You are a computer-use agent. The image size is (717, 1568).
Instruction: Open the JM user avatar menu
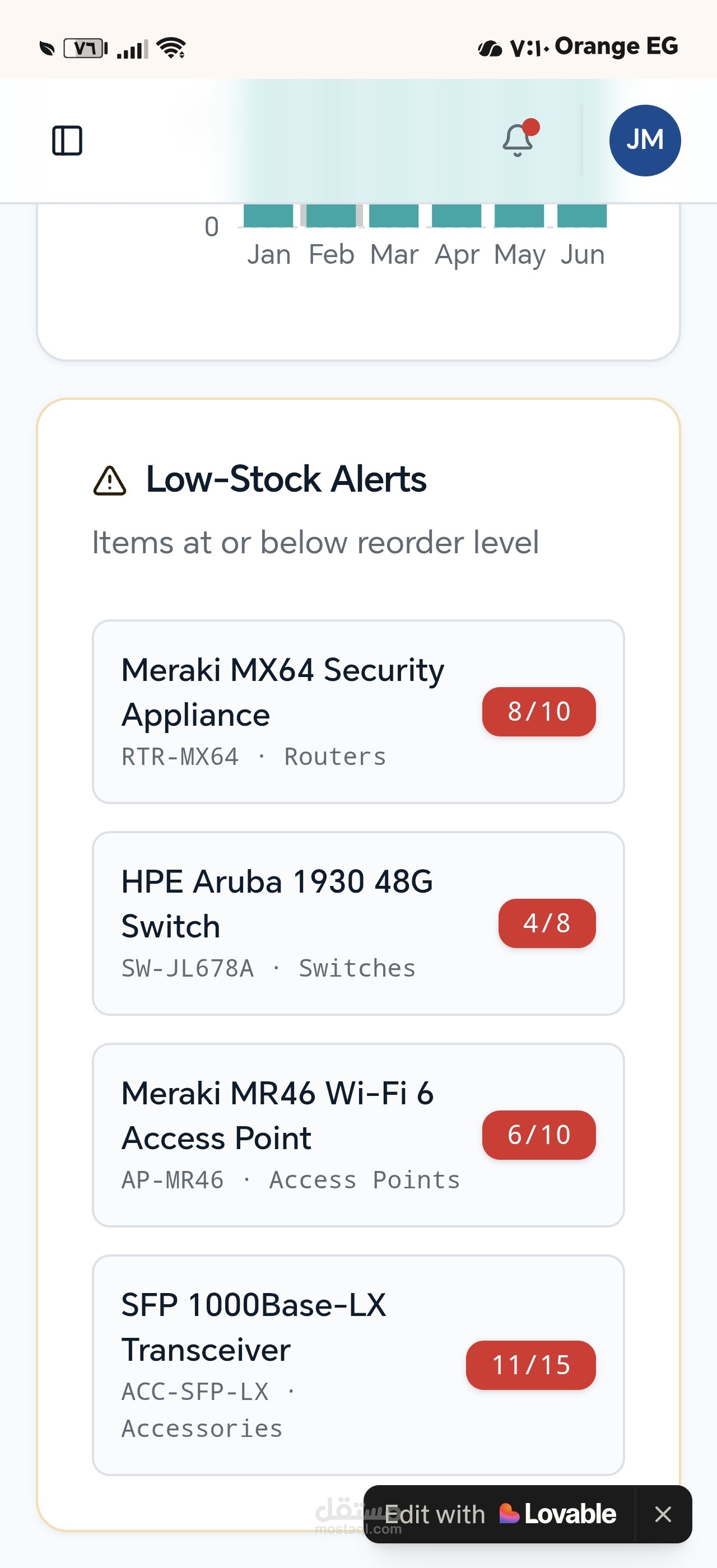645,141
